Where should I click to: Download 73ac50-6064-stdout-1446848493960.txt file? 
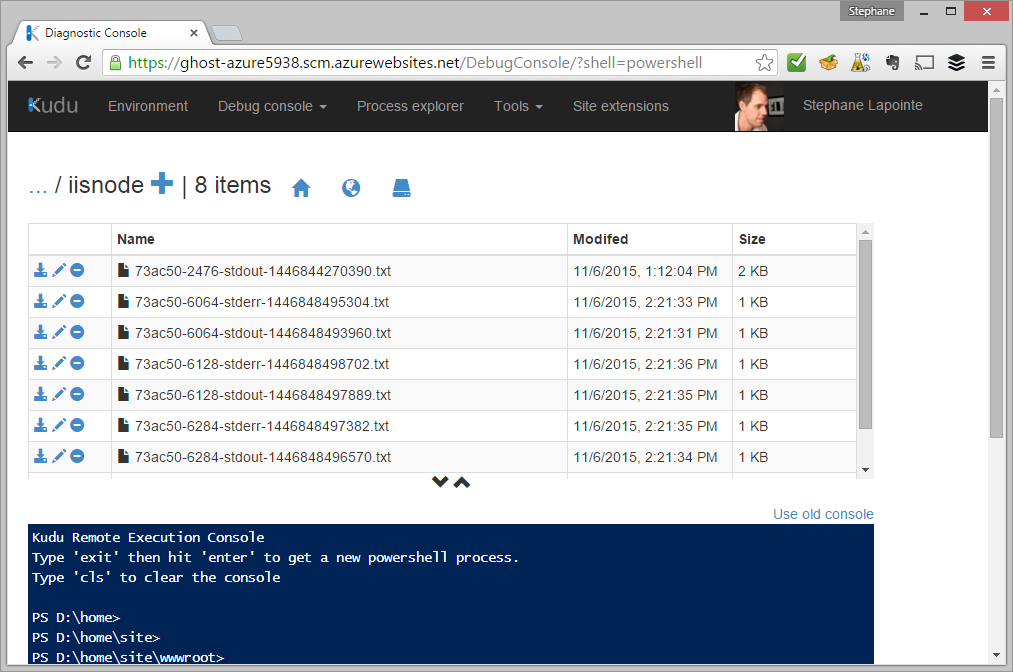tap(41, 332)
